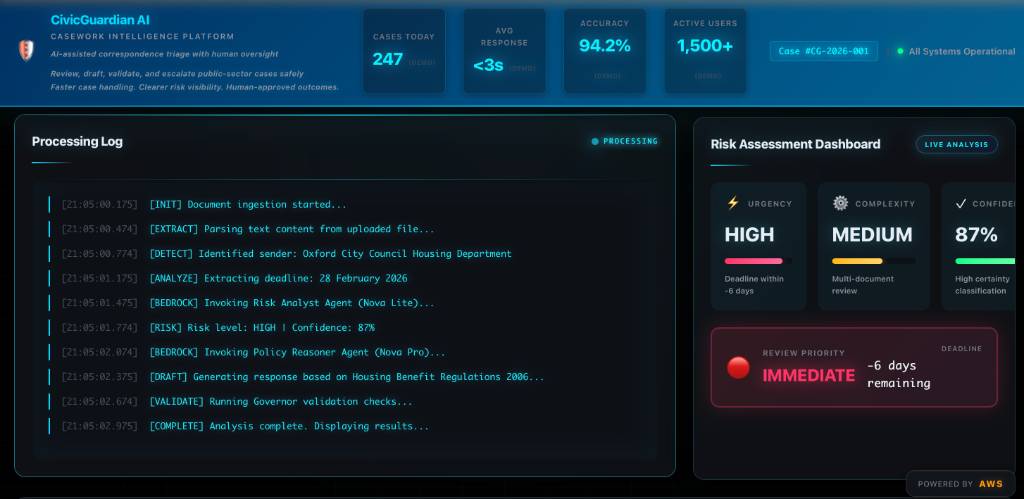The width and height of the screenshot is (1024, 499).
Task: Click the Accuracy 94.2% card
Action: (605, 51)
